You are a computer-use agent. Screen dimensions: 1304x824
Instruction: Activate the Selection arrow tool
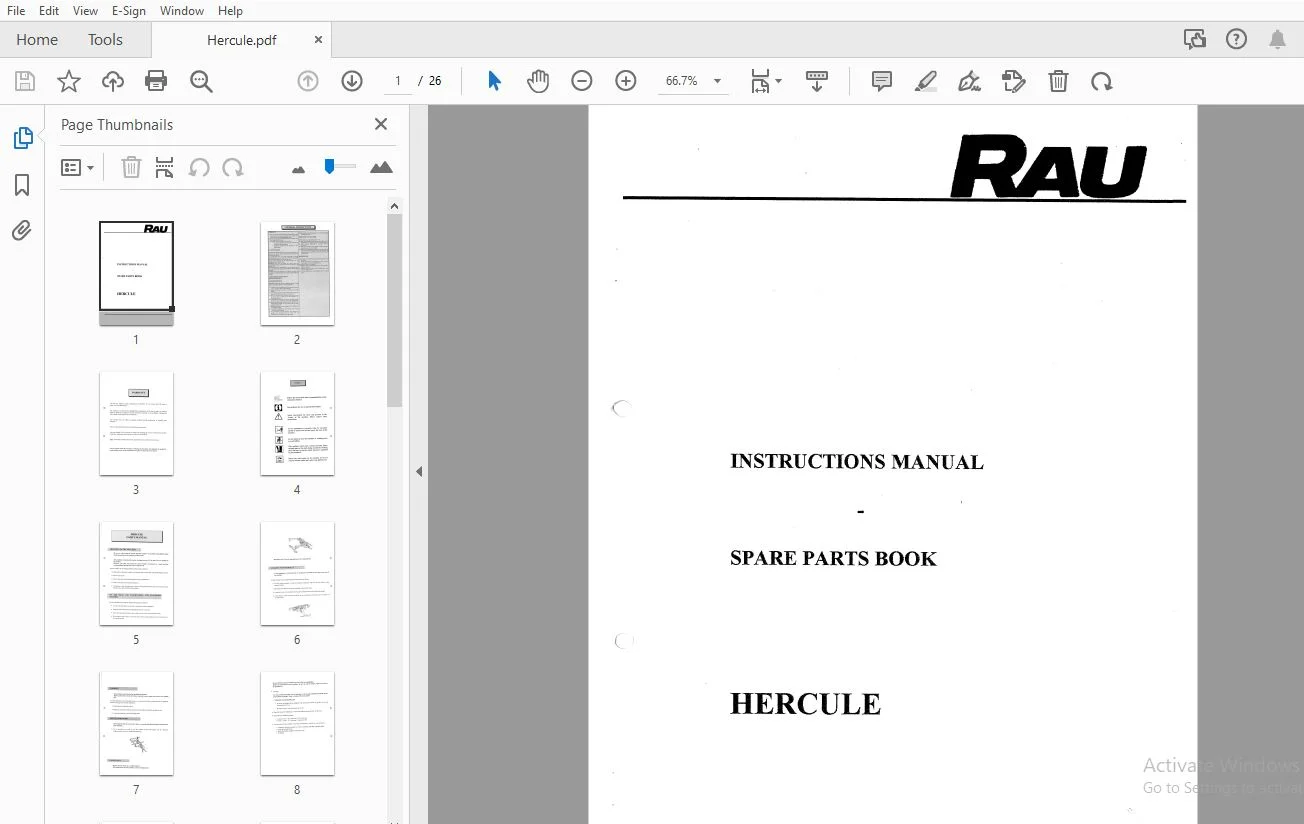494,81
